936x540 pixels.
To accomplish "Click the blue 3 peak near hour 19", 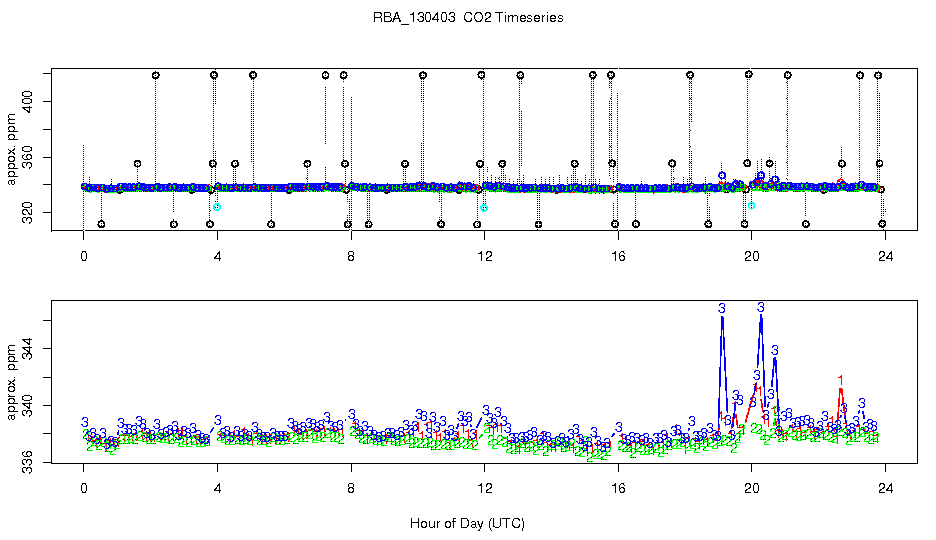I will click(722, 308).
